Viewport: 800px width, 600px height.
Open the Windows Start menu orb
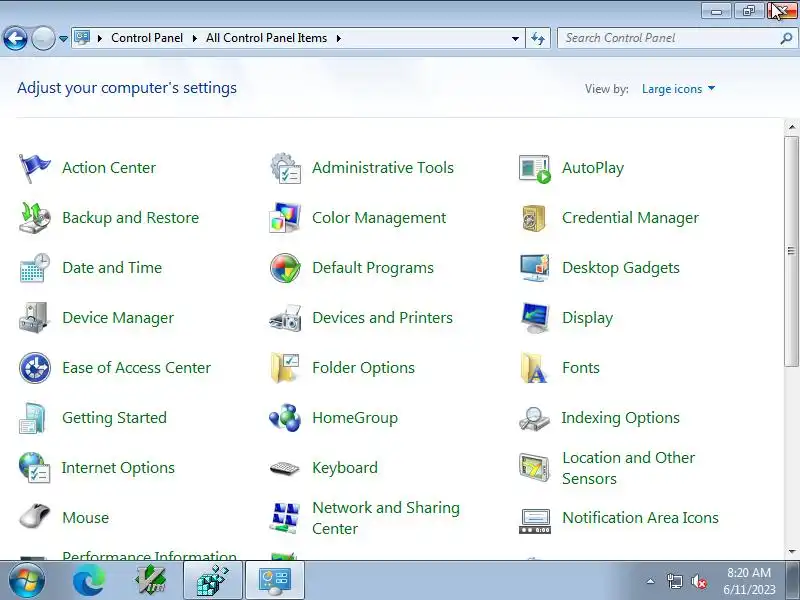click(x=27, y=581)
